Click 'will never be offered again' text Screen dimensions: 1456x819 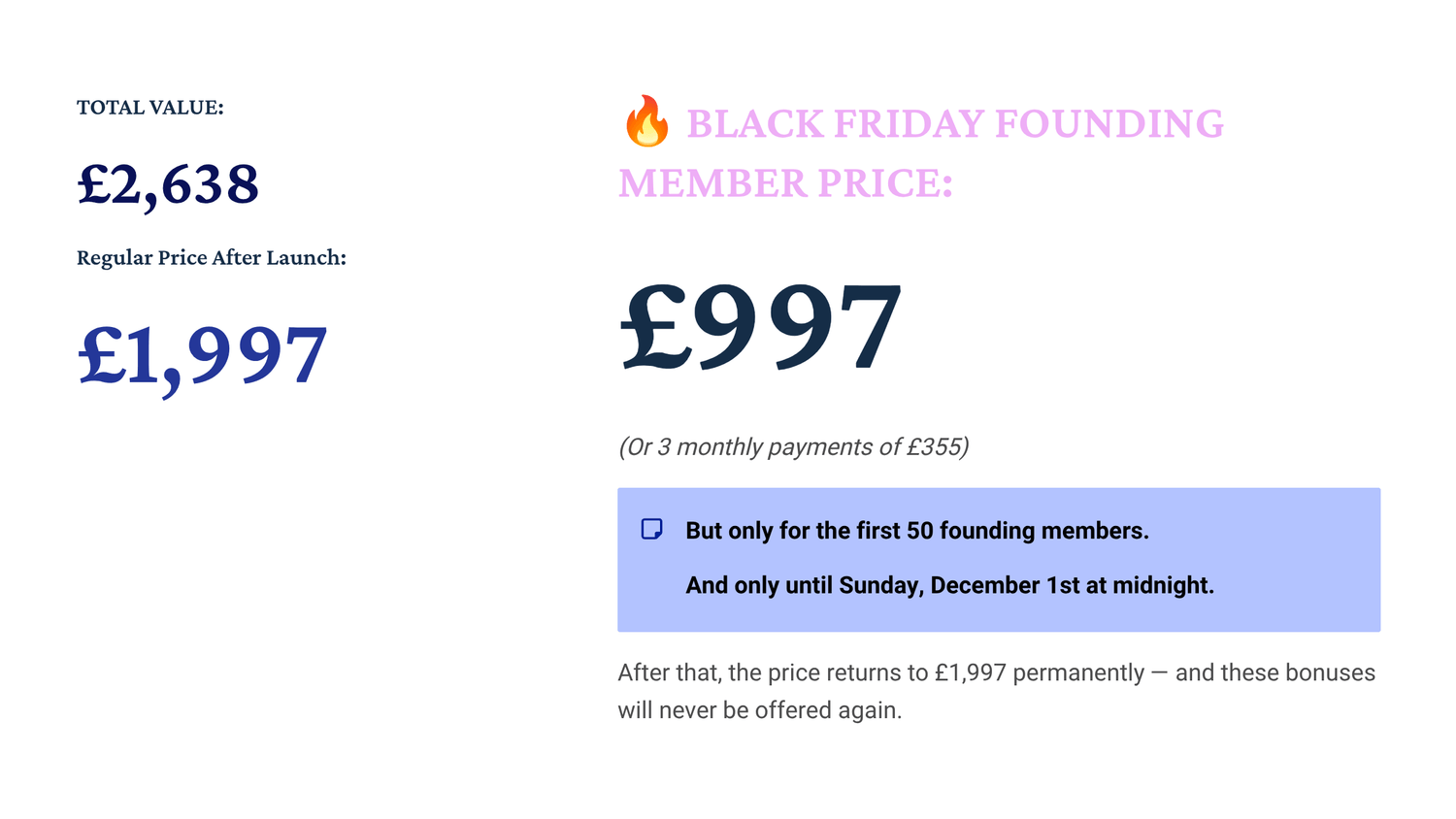760,710
